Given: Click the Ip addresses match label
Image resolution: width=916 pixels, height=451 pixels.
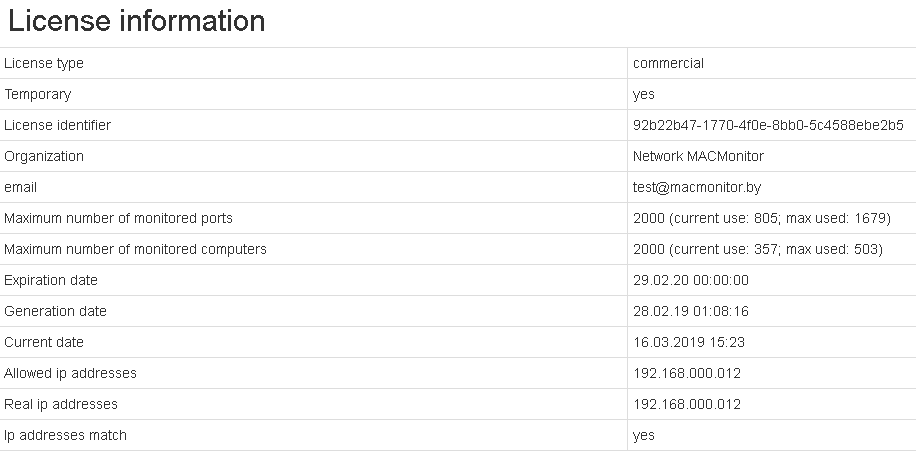Looking at the screenshot, I should (65, 435).
